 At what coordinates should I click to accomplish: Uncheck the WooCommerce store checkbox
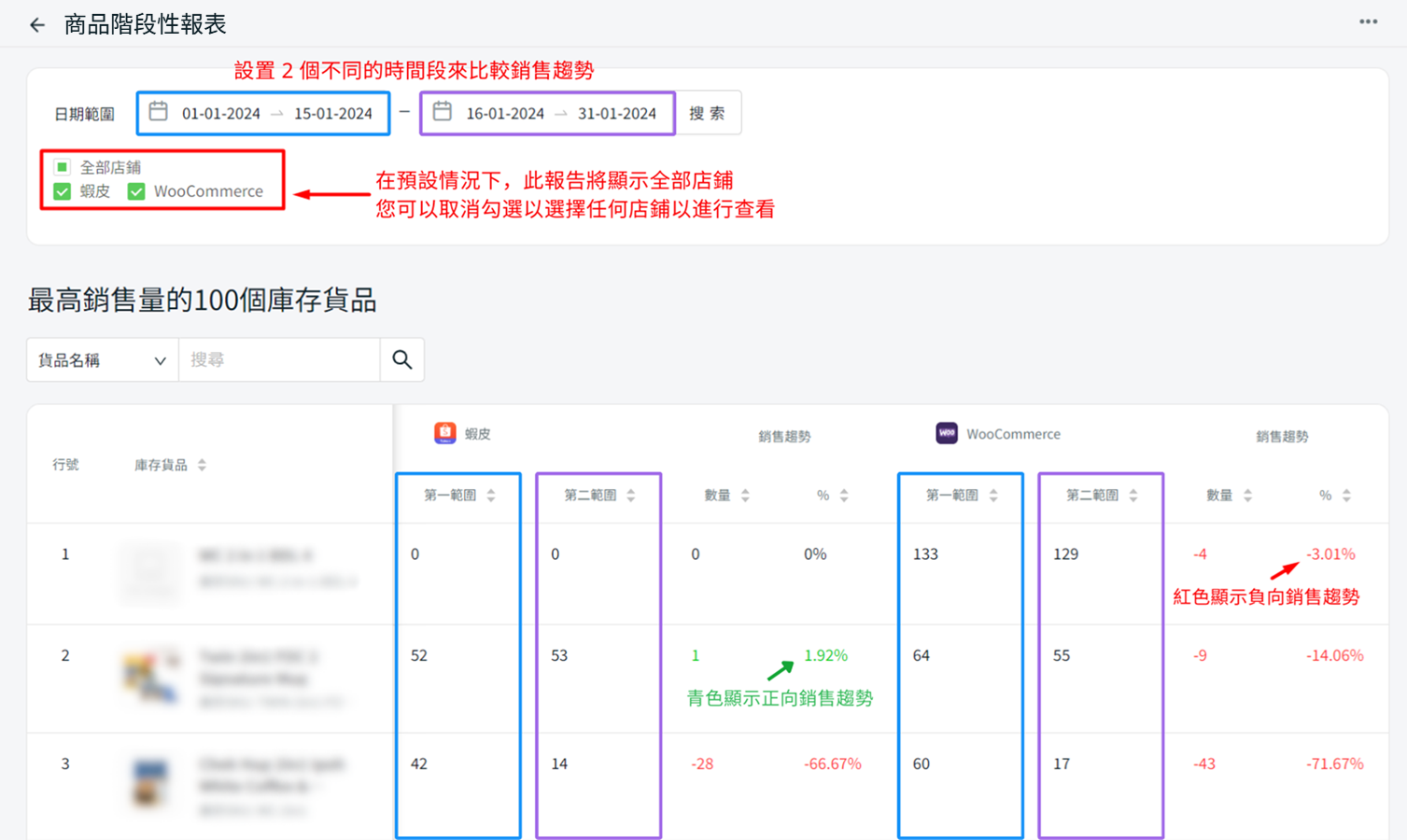click(136, 191)
